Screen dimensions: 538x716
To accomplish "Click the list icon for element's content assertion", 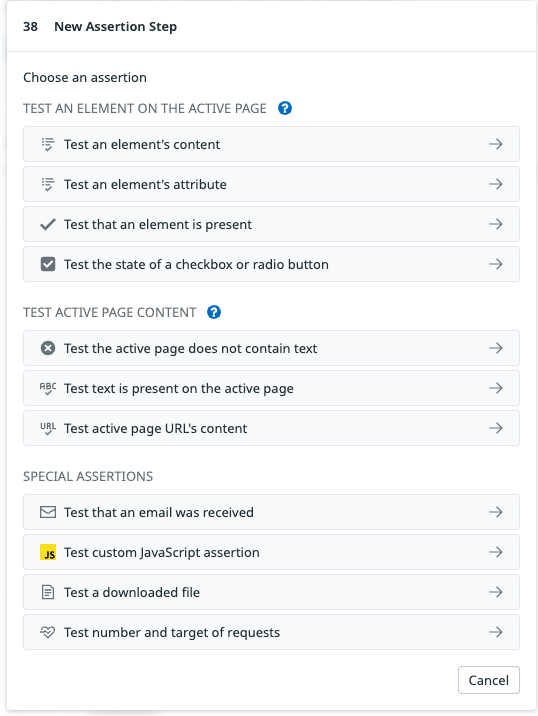I will tap(48, 144).
